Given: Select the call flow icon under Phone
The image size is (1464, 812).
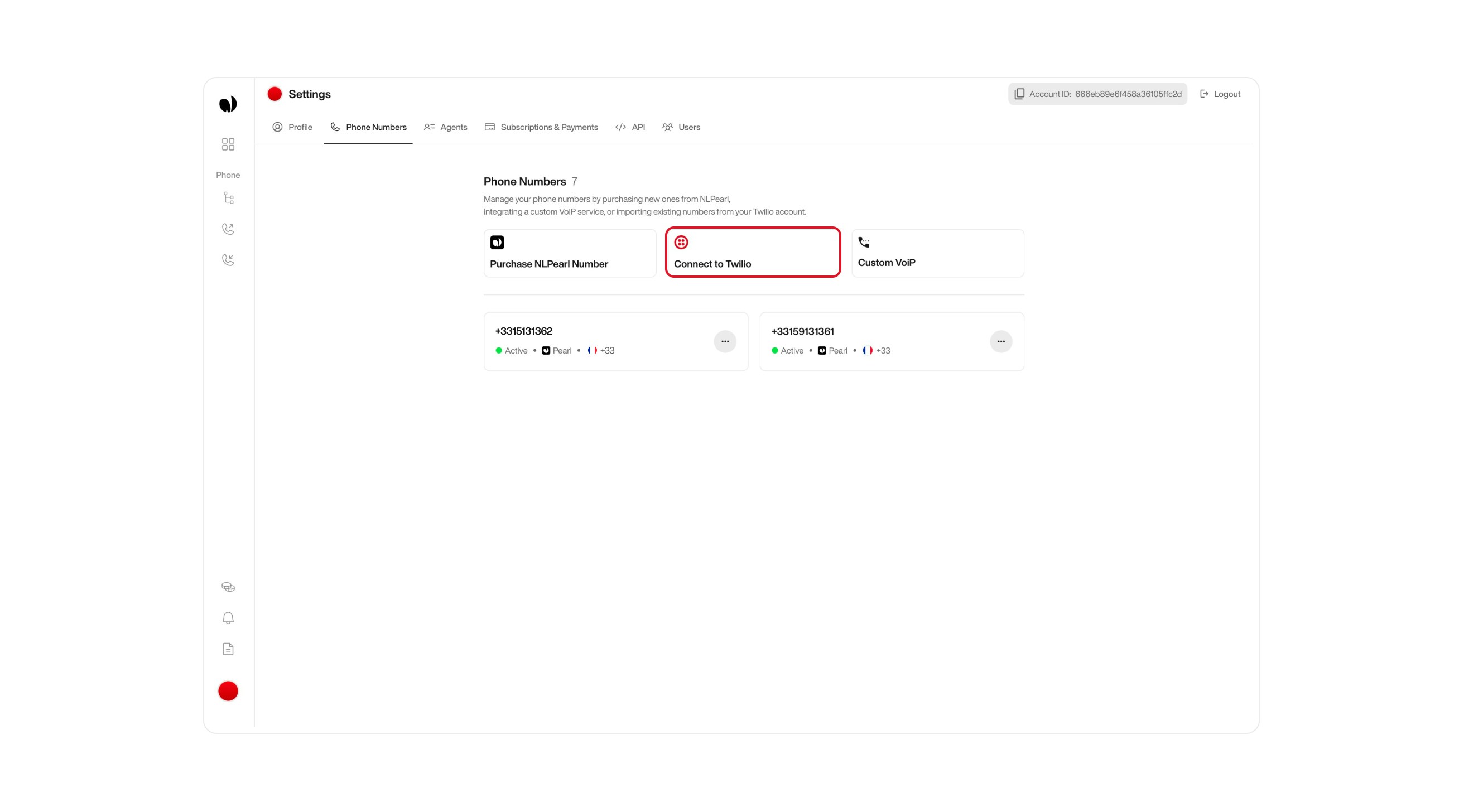Looking at the screenshot, I should [x=228, y=198].
